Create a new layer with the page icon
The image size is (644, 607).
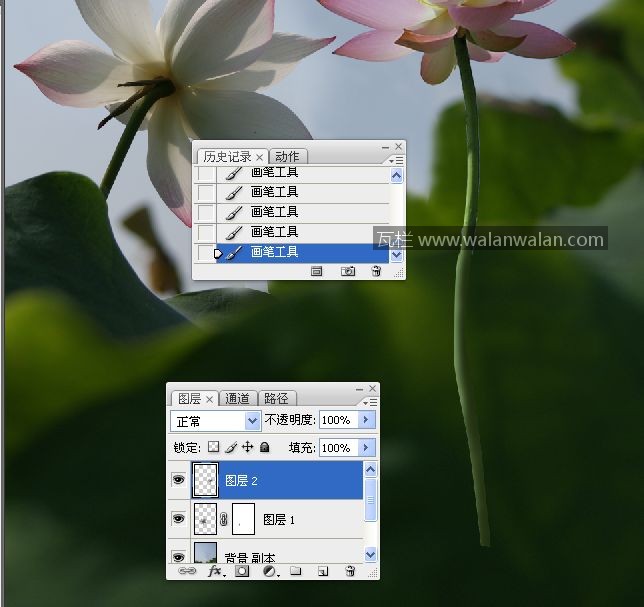pos(323,571)
